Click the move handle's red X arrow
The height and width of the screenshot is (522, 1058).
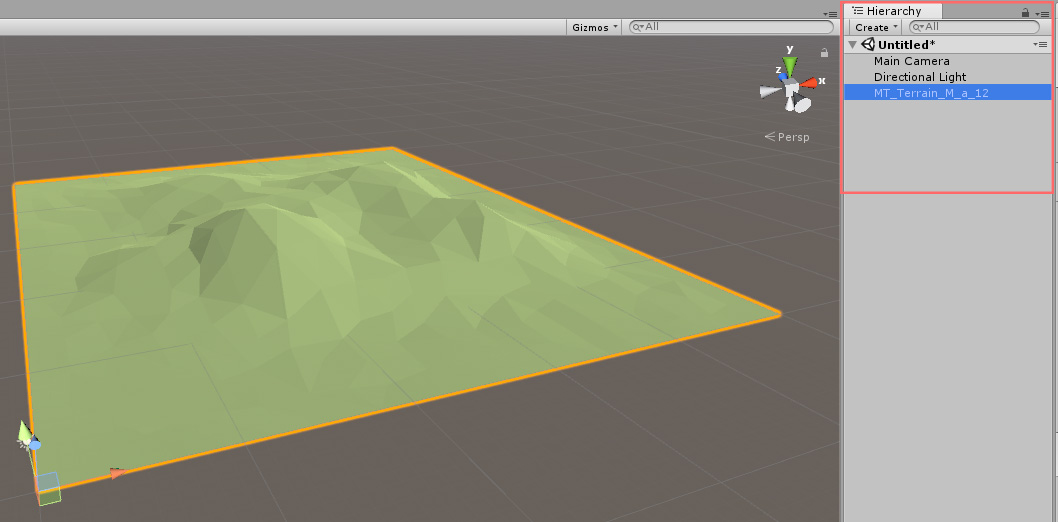coord(117,473)
